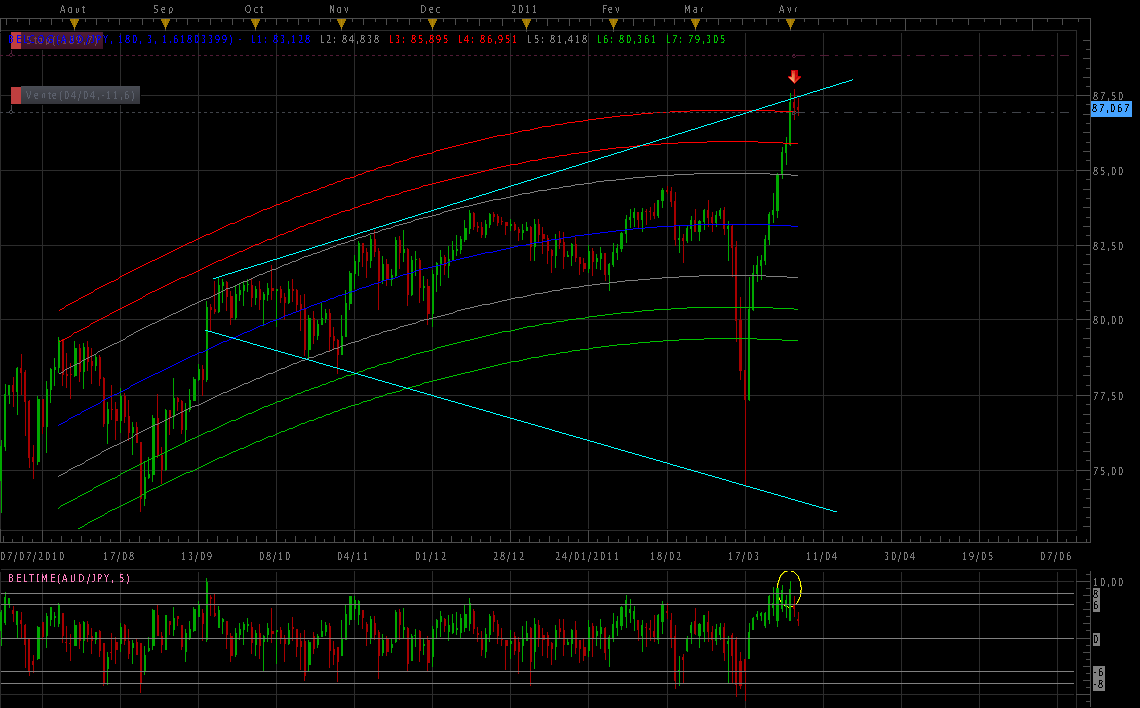Screen dimensions: 1140x708
Task: Click the 17/03 date label on the time axis
Action: (x=743, y=555)
